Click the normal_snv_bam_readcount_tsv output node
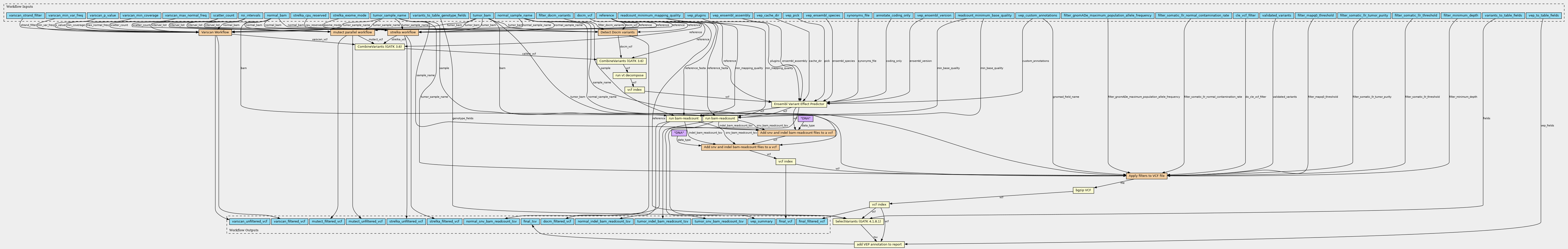This screenshot has width=1568, height=249. click(491, 222)
